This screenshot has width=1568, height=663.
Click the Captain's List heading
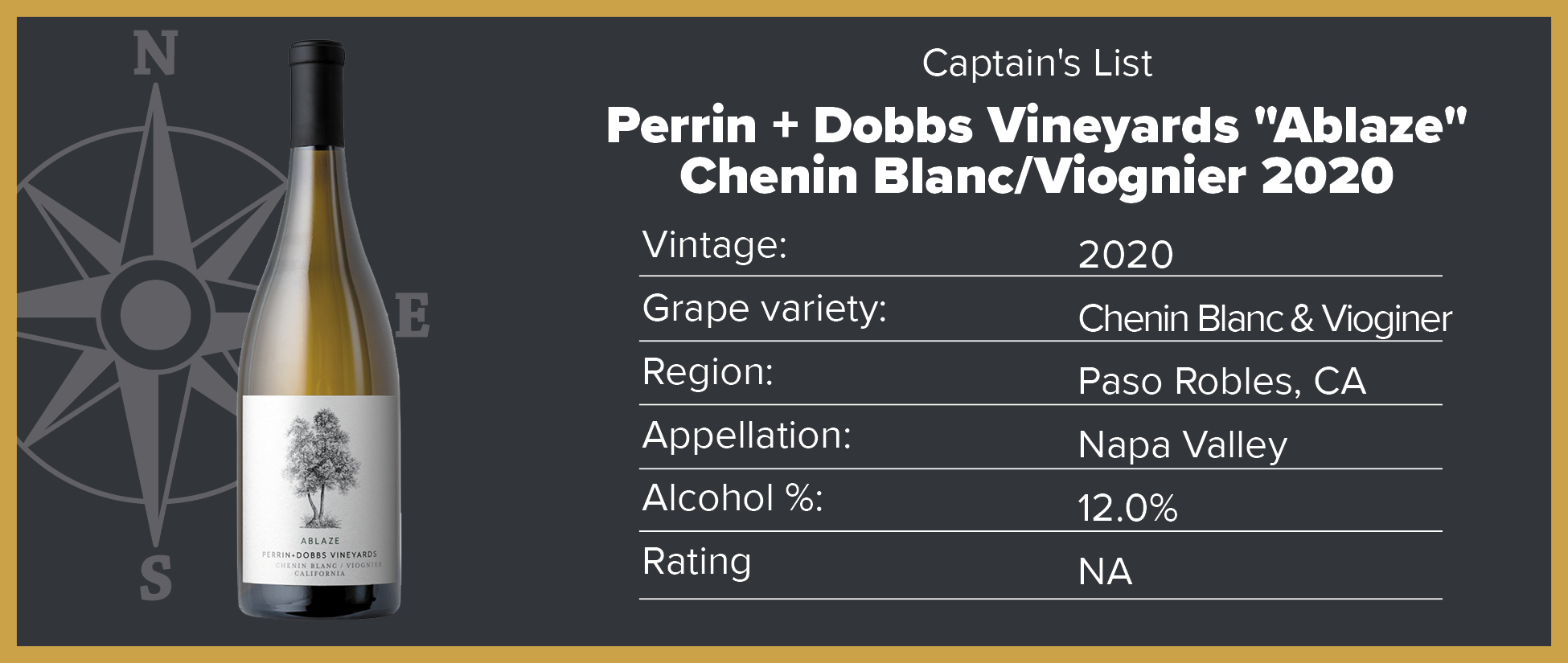pyautogui.click(x=1037, y=63)
